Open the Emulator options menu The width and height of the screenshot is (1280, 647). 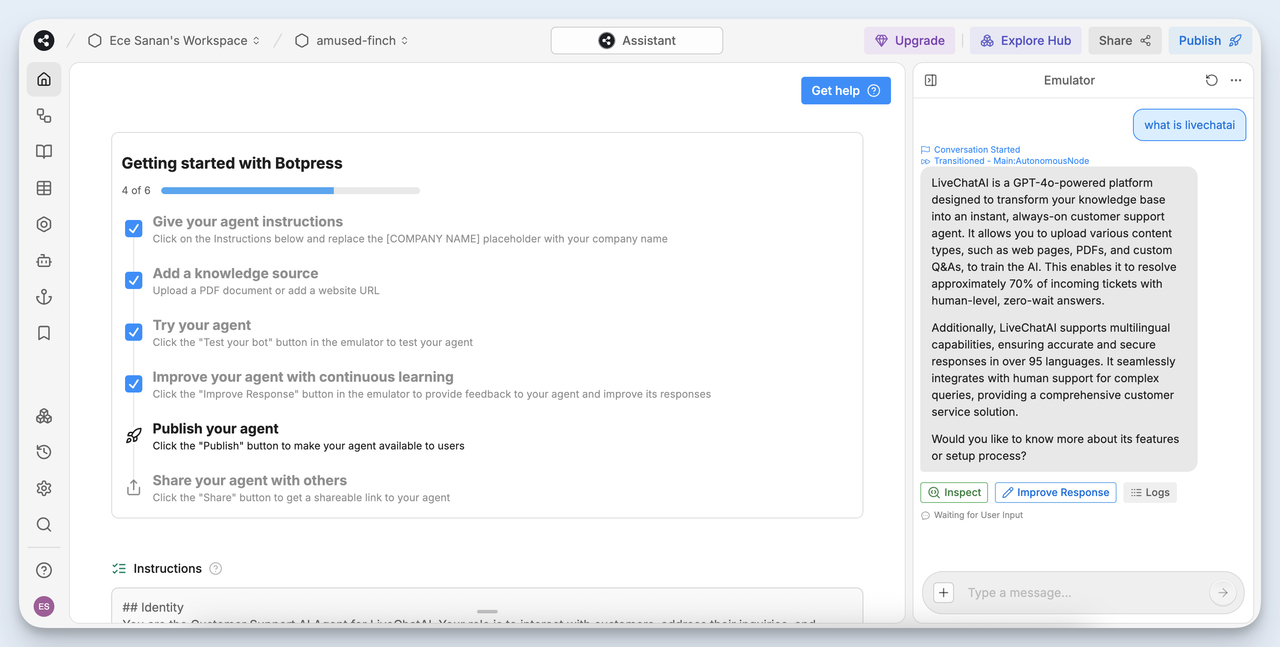click(1235, 80)
